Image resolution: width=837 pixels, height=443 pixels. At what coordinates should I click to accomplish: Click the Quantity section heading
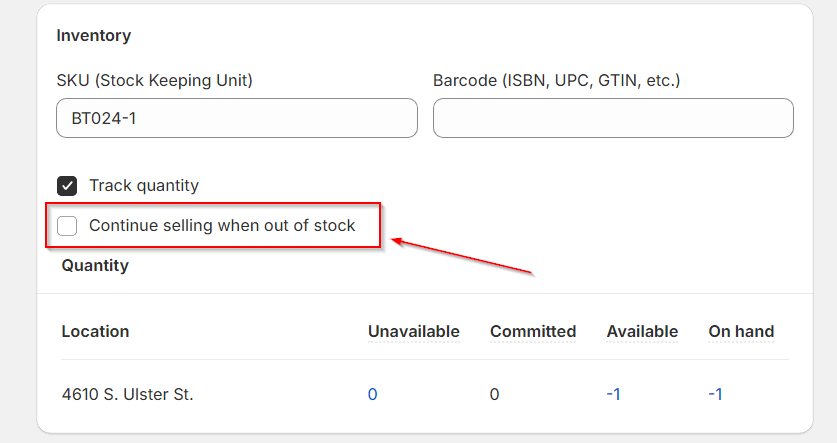tap(95, 265)
